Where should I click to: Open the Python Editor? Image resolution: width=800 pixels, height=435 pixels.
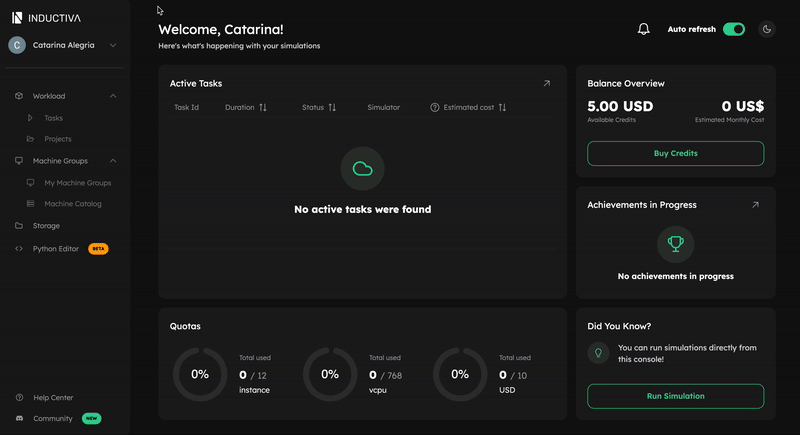pyautogui.click(x=56, y=248)
